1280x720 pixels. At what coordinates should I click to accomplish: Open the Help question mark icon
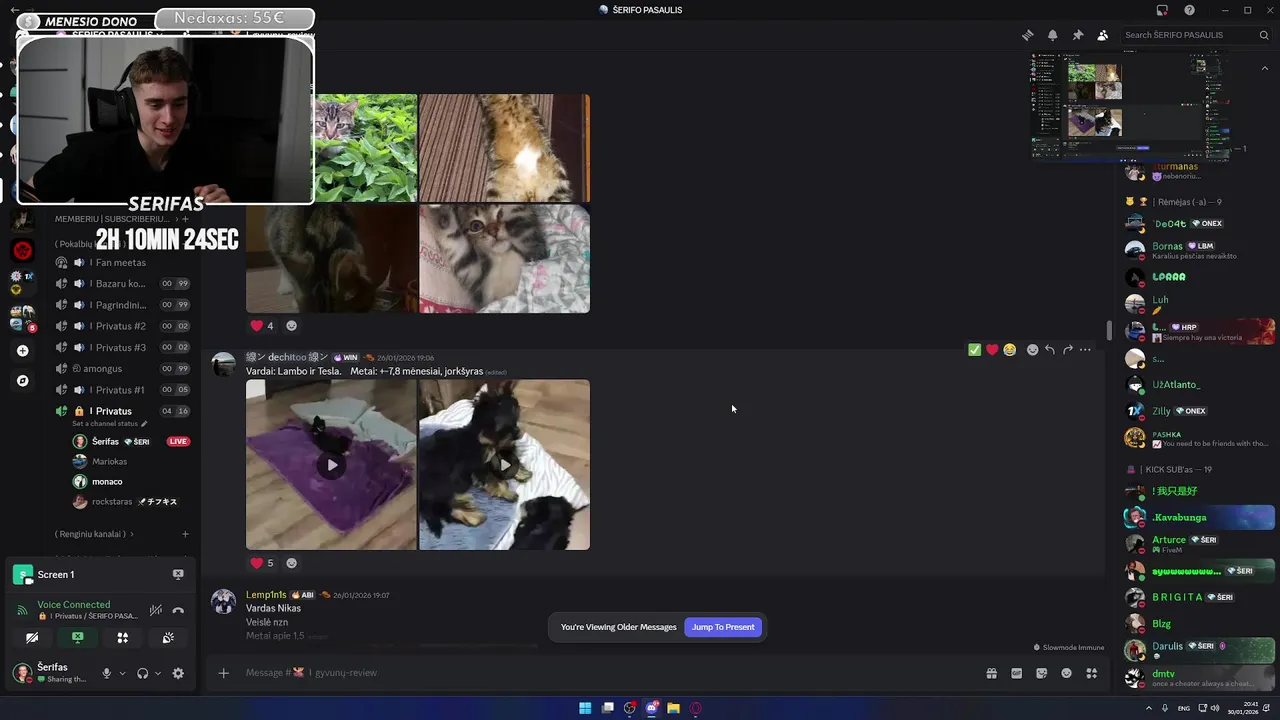[1189, 10]
